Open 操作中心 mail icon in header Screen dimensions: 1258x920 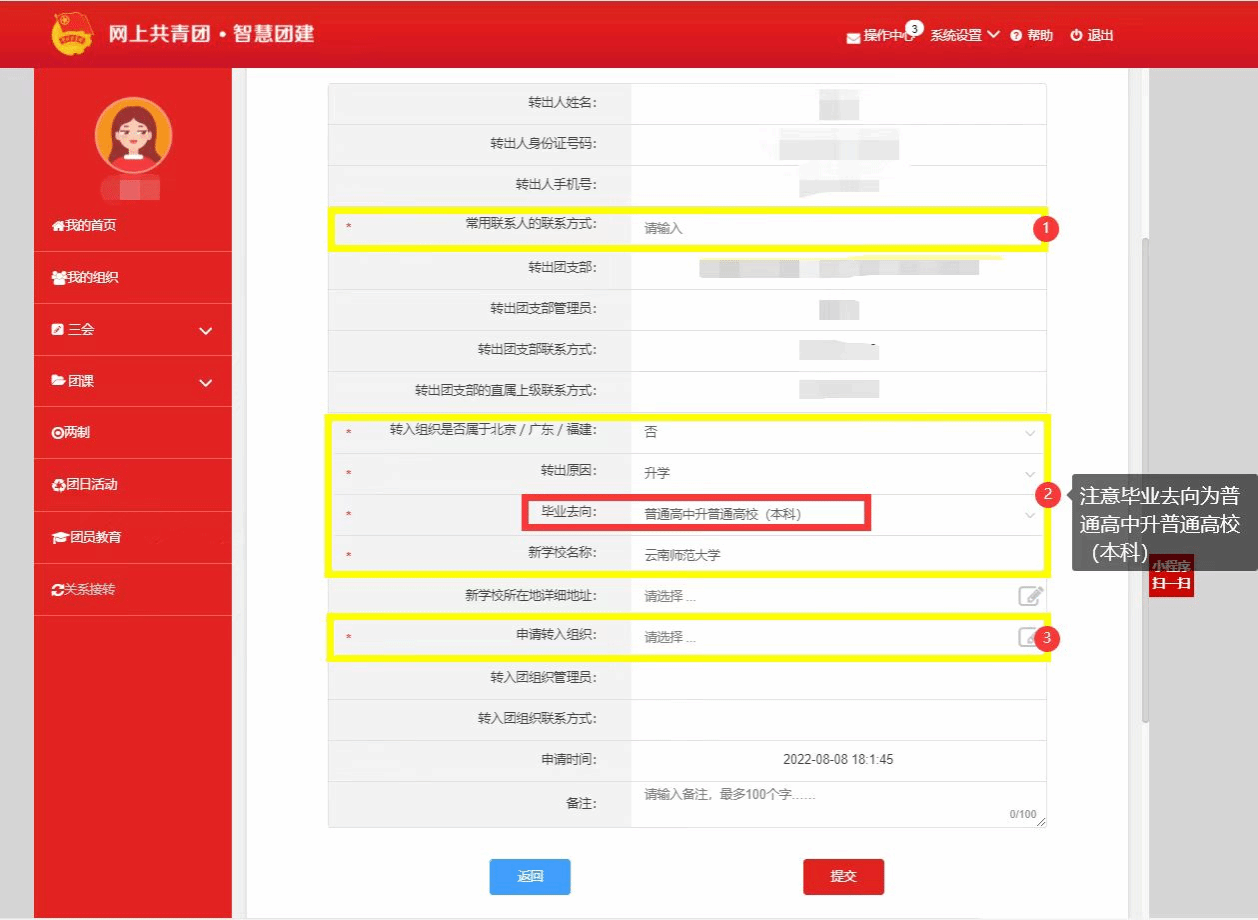point(853,37)
